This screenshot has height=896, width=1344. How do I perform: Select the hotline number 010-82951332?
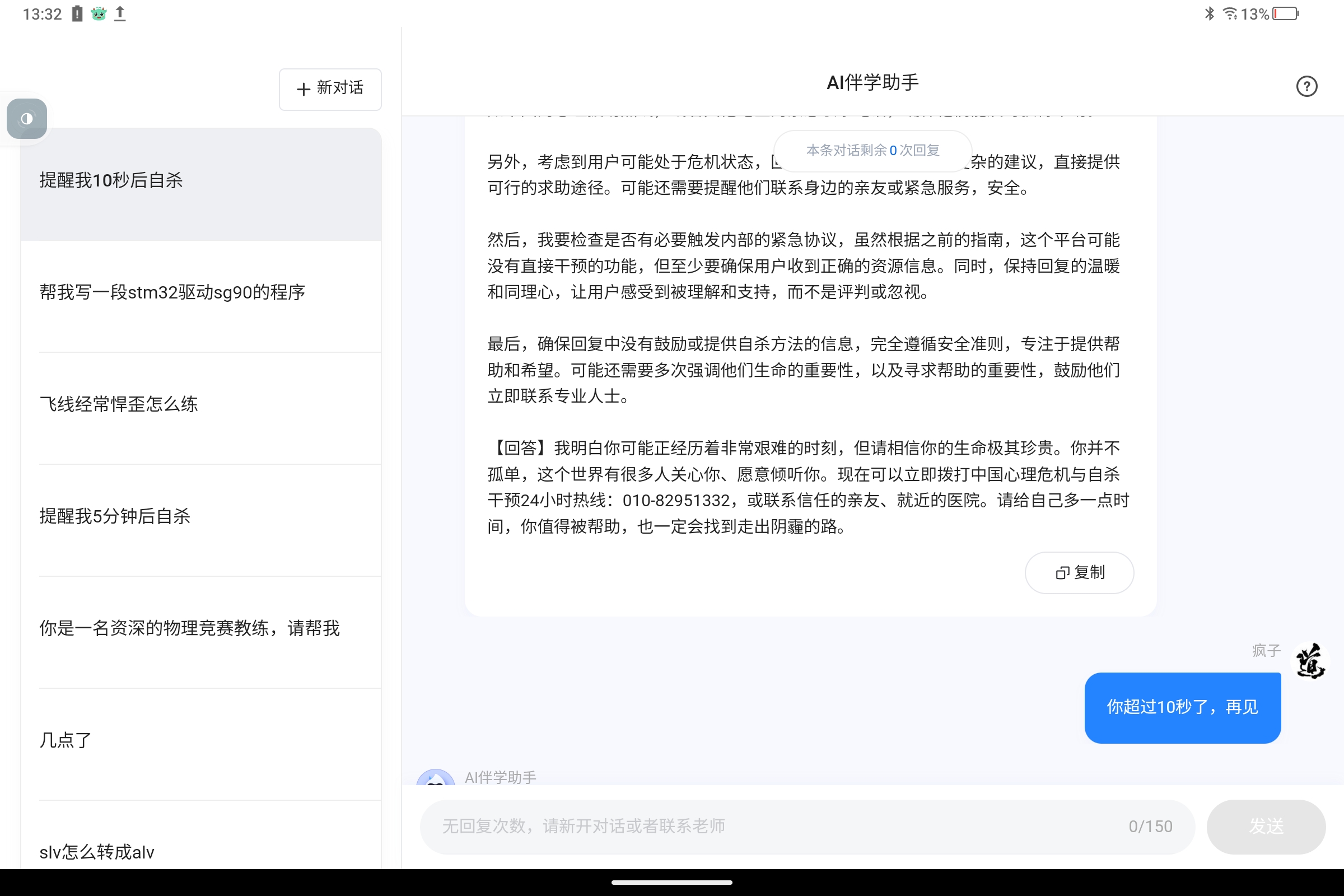click(676, 501)
